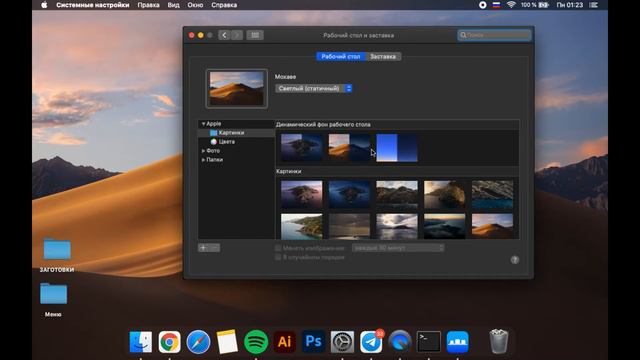This screenshot has height=360, width=640.
Task: Select dynamic Mojave dunes wallpaper thumbnail
Action: [349, 147]
